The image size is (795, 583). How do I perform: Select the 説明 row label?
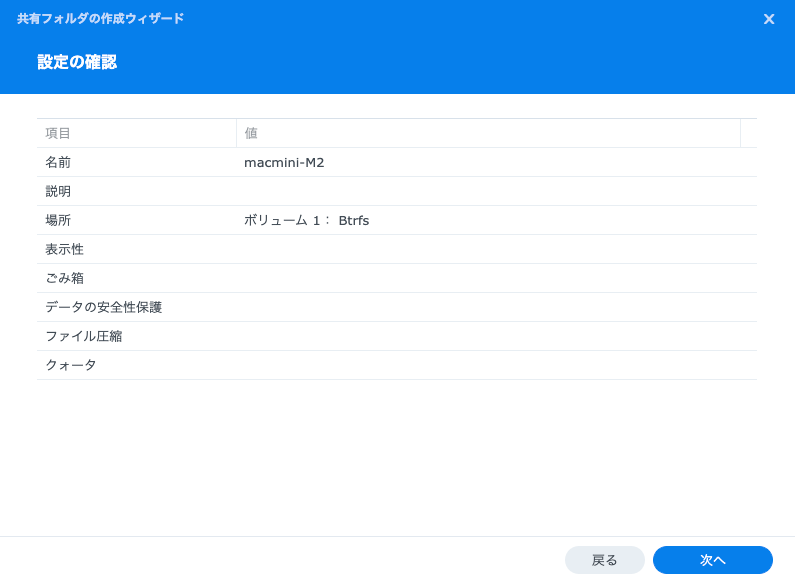58,191
